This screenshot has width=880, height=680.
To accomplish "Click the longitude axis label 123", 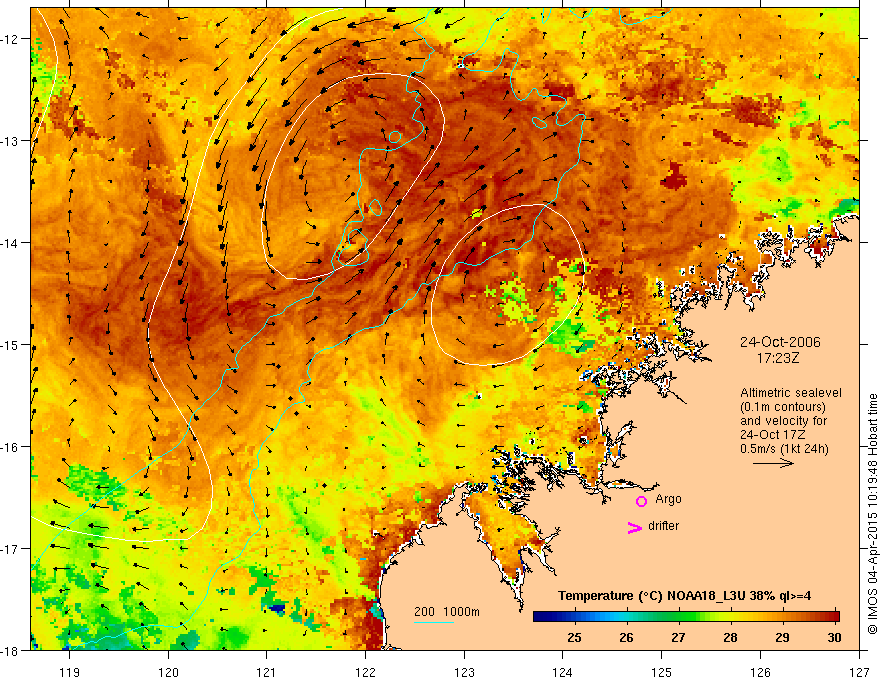I will 464,672.
